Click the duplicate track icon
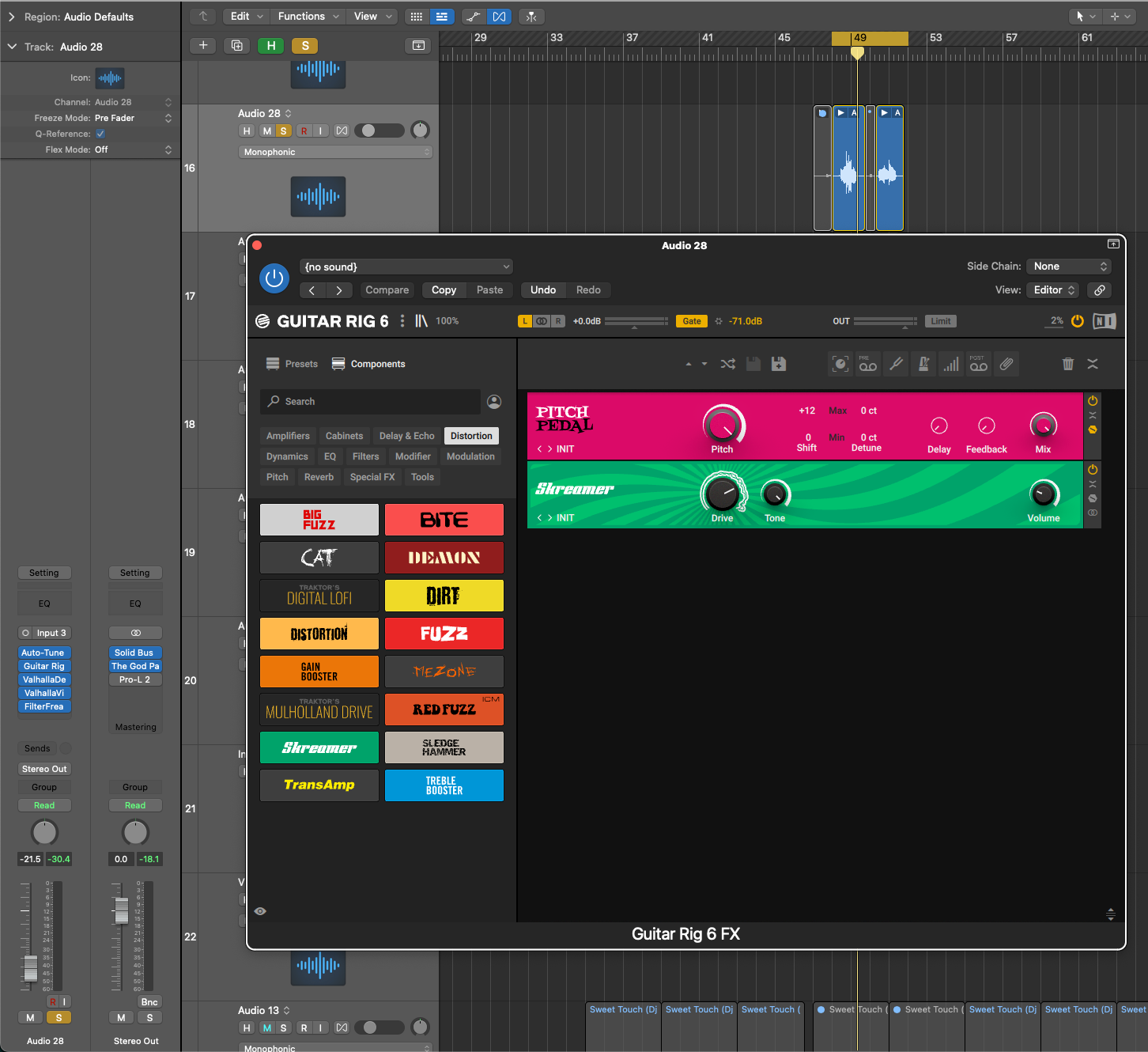Image resolution: width=1148 pixels, height=1052 pixels. pos(236,46)
